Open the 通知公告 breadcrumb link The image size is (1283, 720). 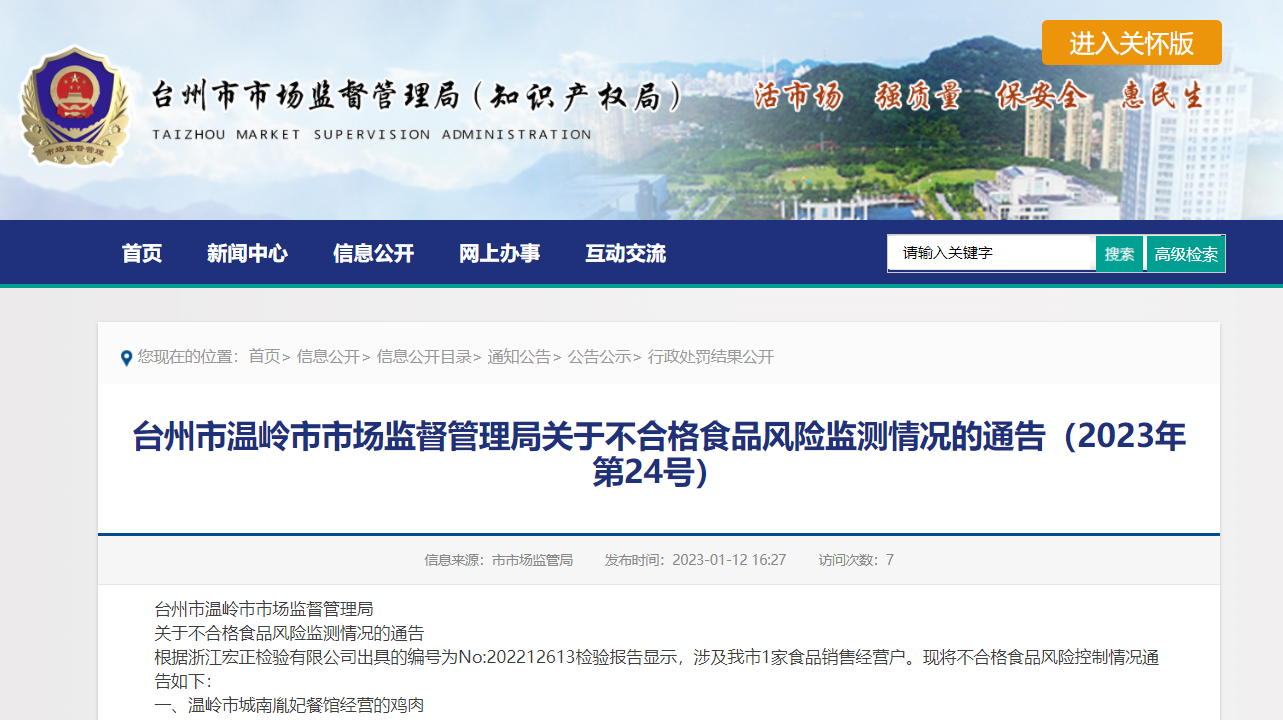(x=519, y=357)
